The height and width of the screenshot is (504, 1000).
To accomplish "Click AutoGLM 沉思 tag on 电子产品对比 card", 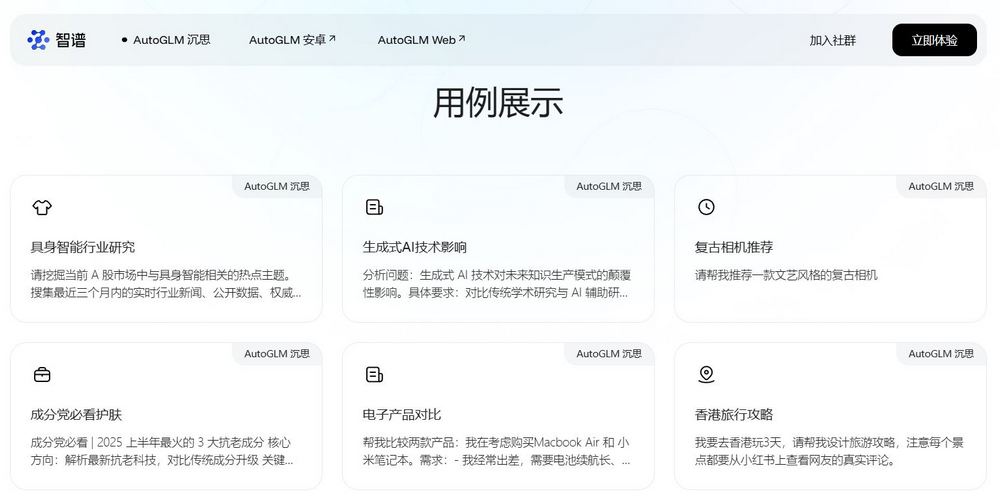I will [x=609, y=353].
